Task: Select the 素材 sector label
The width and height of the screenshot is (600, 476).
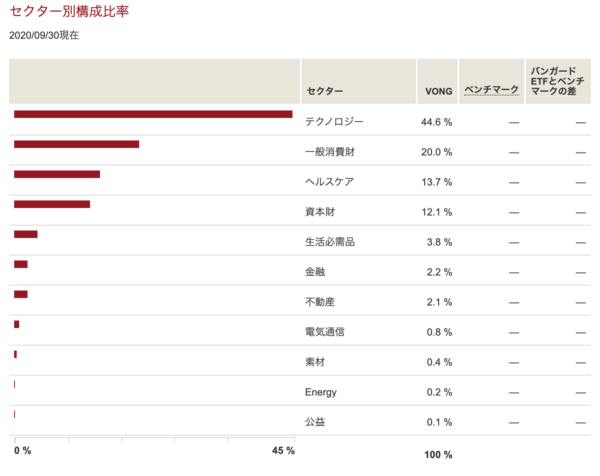Action: point(315,362)
